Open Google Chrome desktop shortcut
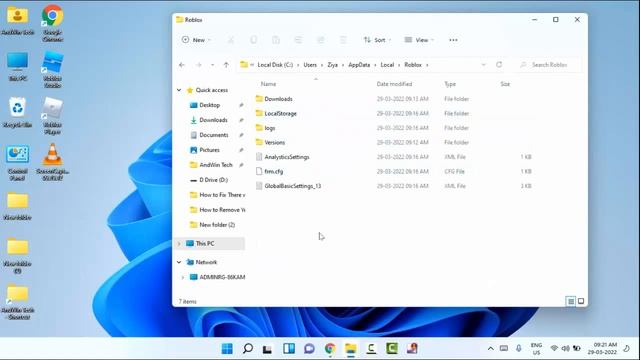Image resolution: width=640 pixels, height=360 pixels. (x=52, y=23)
